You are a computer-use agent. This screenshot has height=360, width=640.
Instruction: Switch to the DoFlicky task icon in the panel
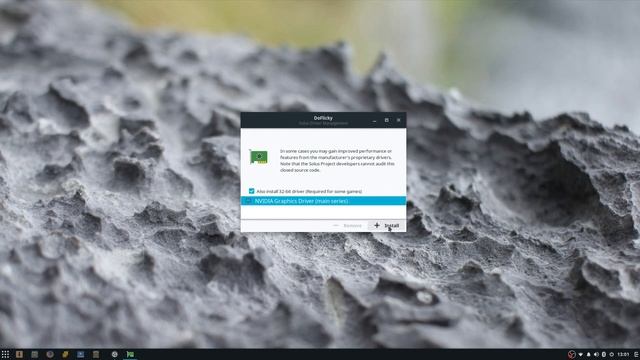click(x=130, y=354)
